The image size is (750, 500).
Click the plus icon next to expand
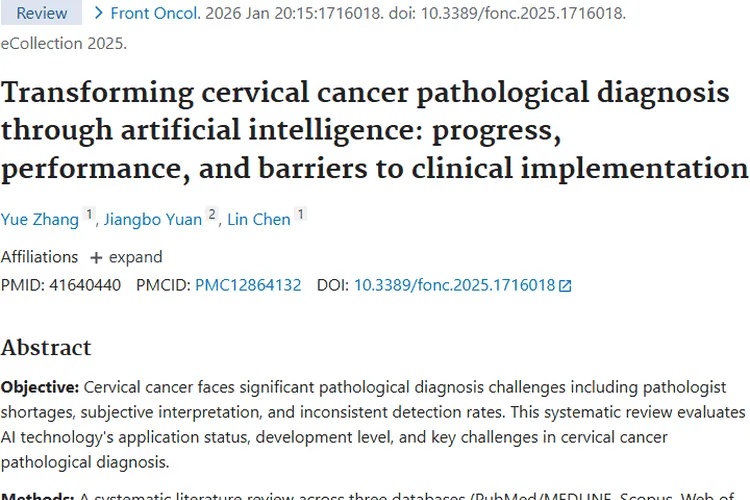[96, 257]
